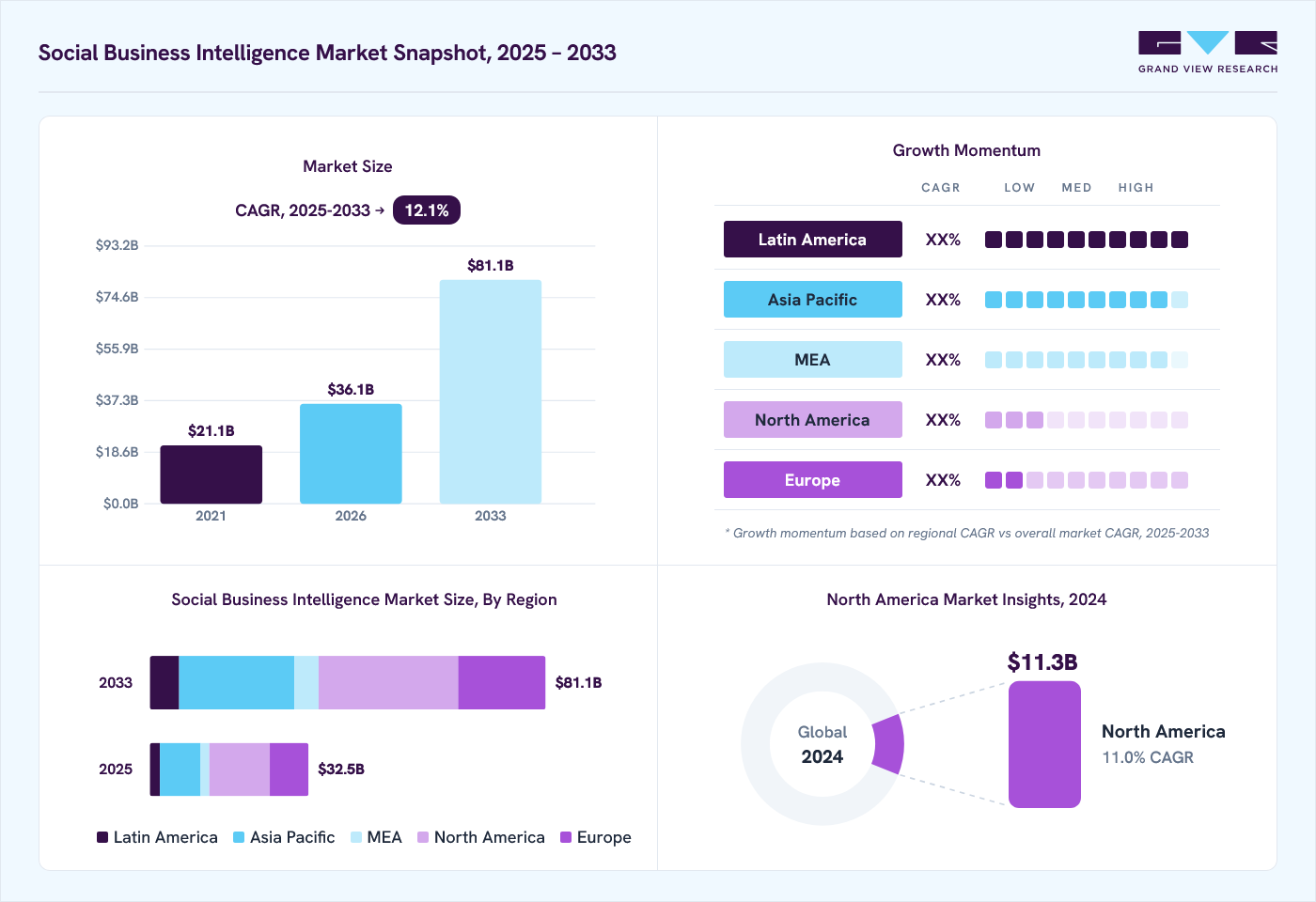Click Latin America momentum indicator squares

click(1087, 240)
